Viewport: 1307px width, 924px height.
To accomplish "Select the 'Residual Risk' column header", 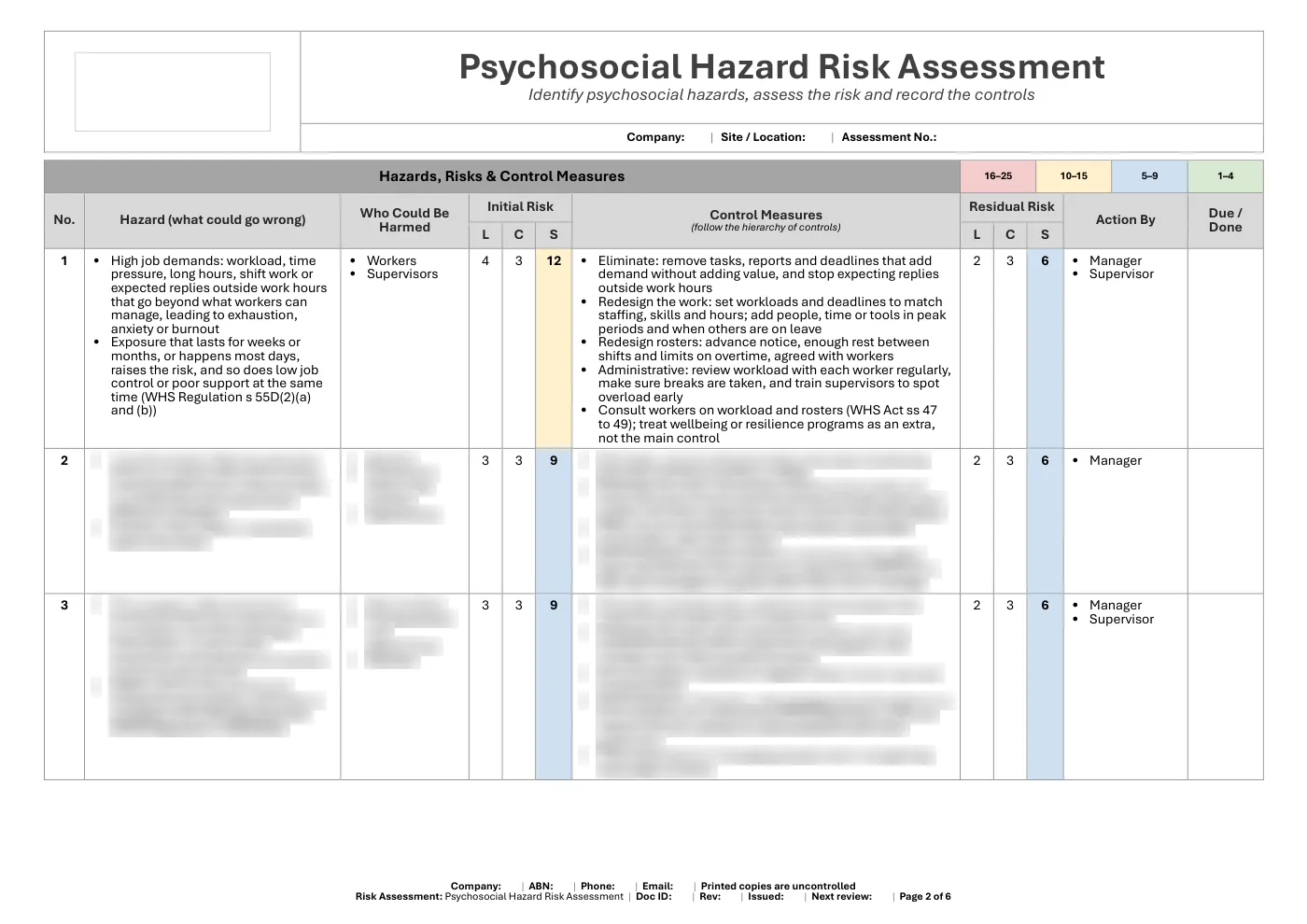I will pyautogui.click(x=1011, y=207).
